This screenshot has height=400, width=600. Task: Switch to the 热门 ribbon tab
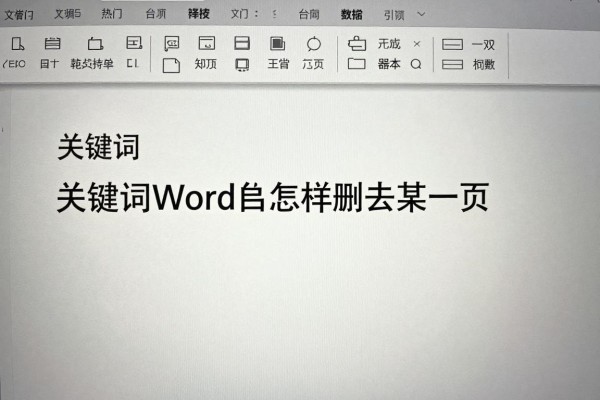pos(112,14)
